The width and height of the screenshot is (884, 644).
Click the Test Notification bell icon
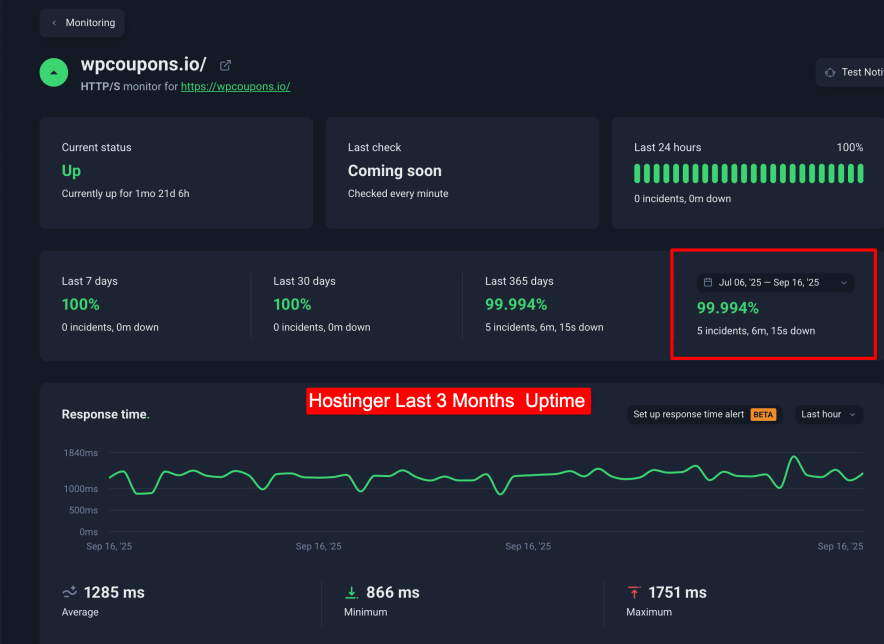coord(829,72)
